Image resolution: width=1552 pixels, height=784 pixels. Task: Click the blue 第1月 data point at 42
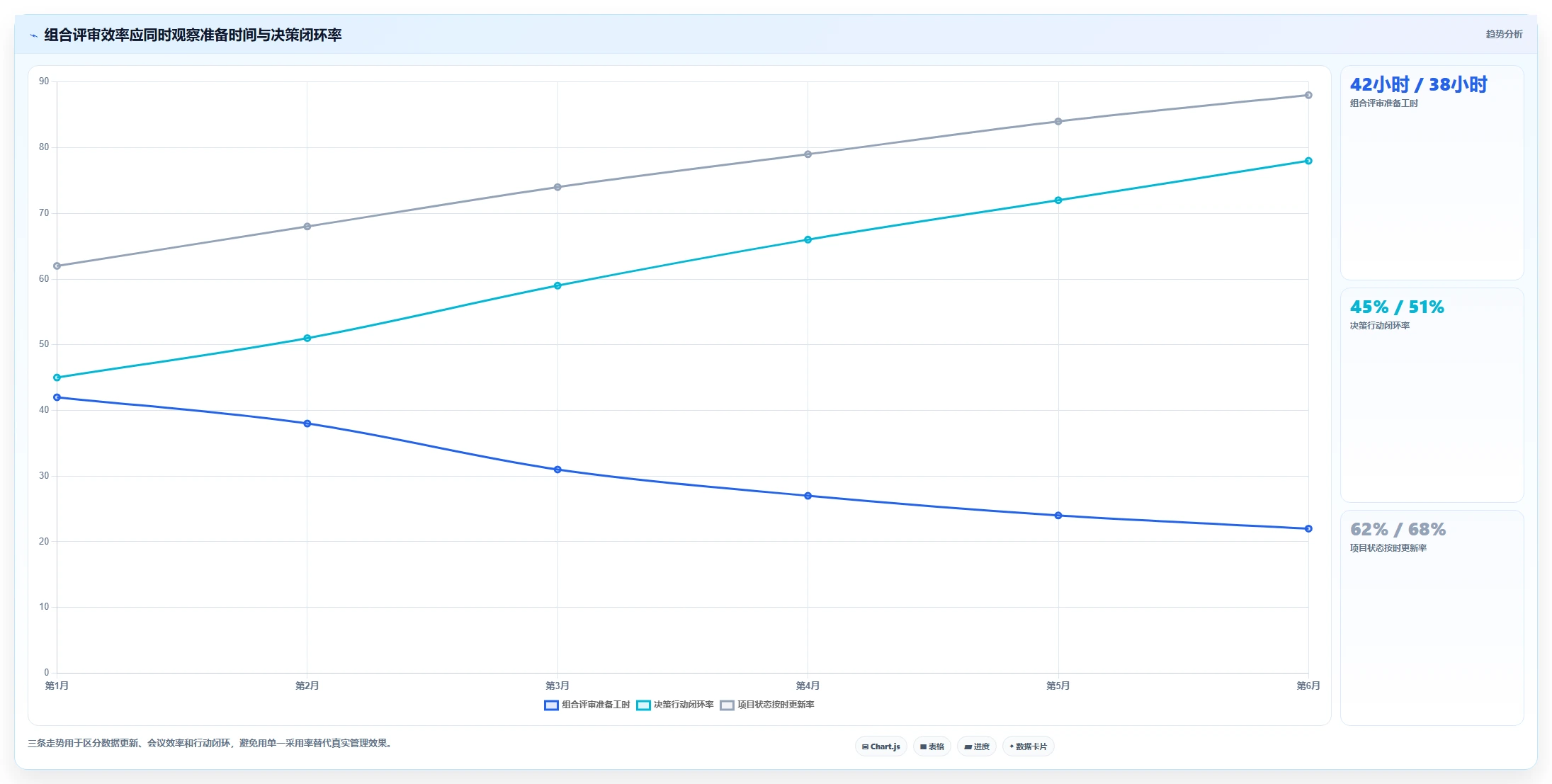[57, 397]
